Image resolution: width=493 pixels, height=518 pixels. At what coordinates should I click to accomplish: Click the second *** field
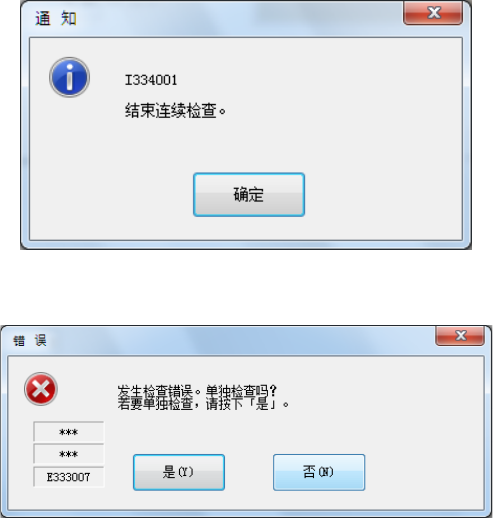(x=69, y=454)
